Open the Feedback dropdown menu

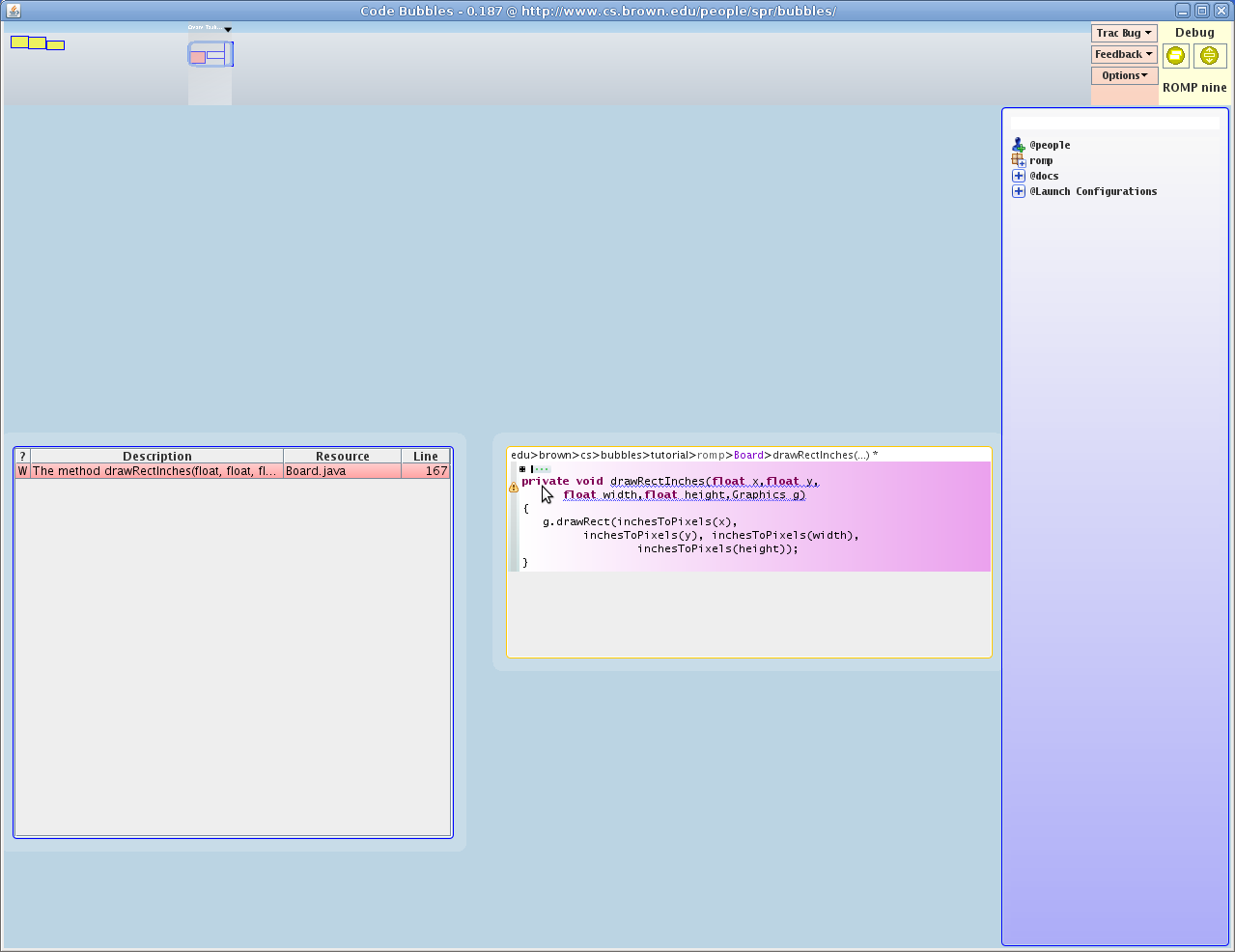(1124, 54)
